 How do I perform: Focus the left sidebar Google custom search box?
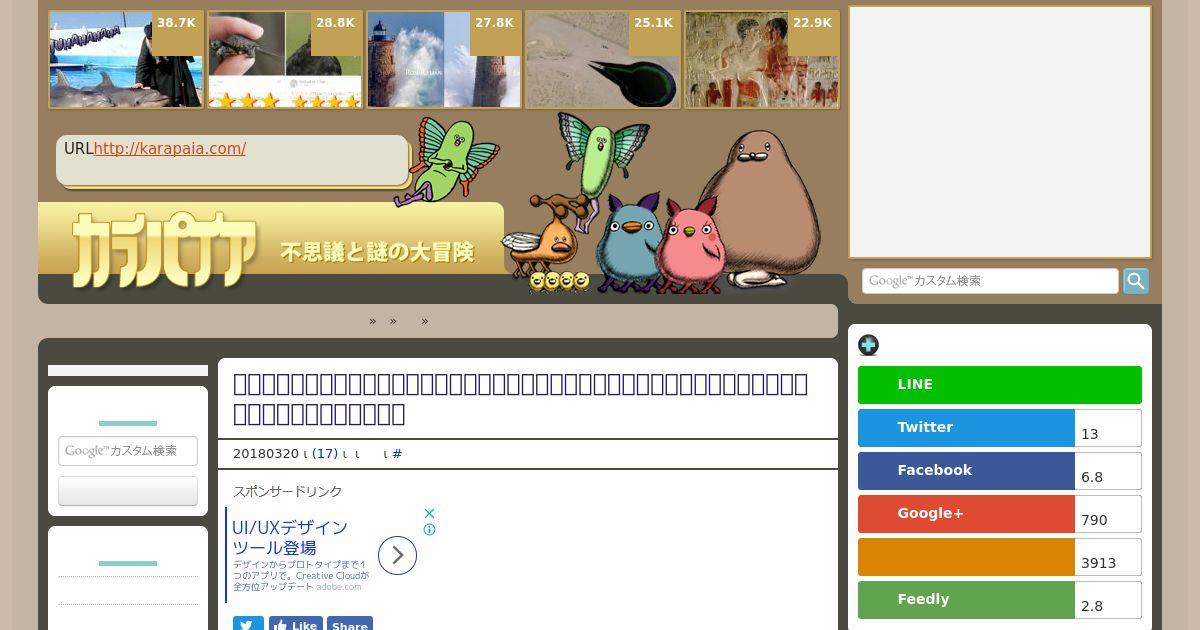[x=128, y=451]
